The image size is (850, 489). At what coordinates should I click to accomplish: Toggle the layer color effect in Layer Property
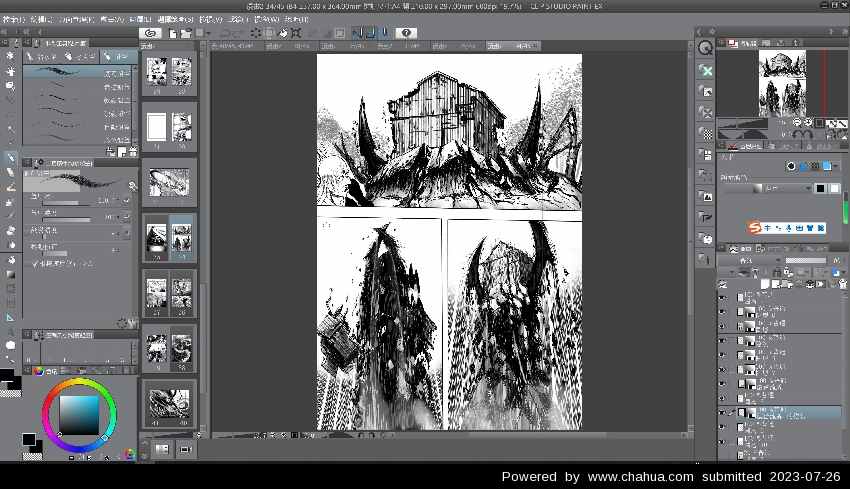(827, 166)
